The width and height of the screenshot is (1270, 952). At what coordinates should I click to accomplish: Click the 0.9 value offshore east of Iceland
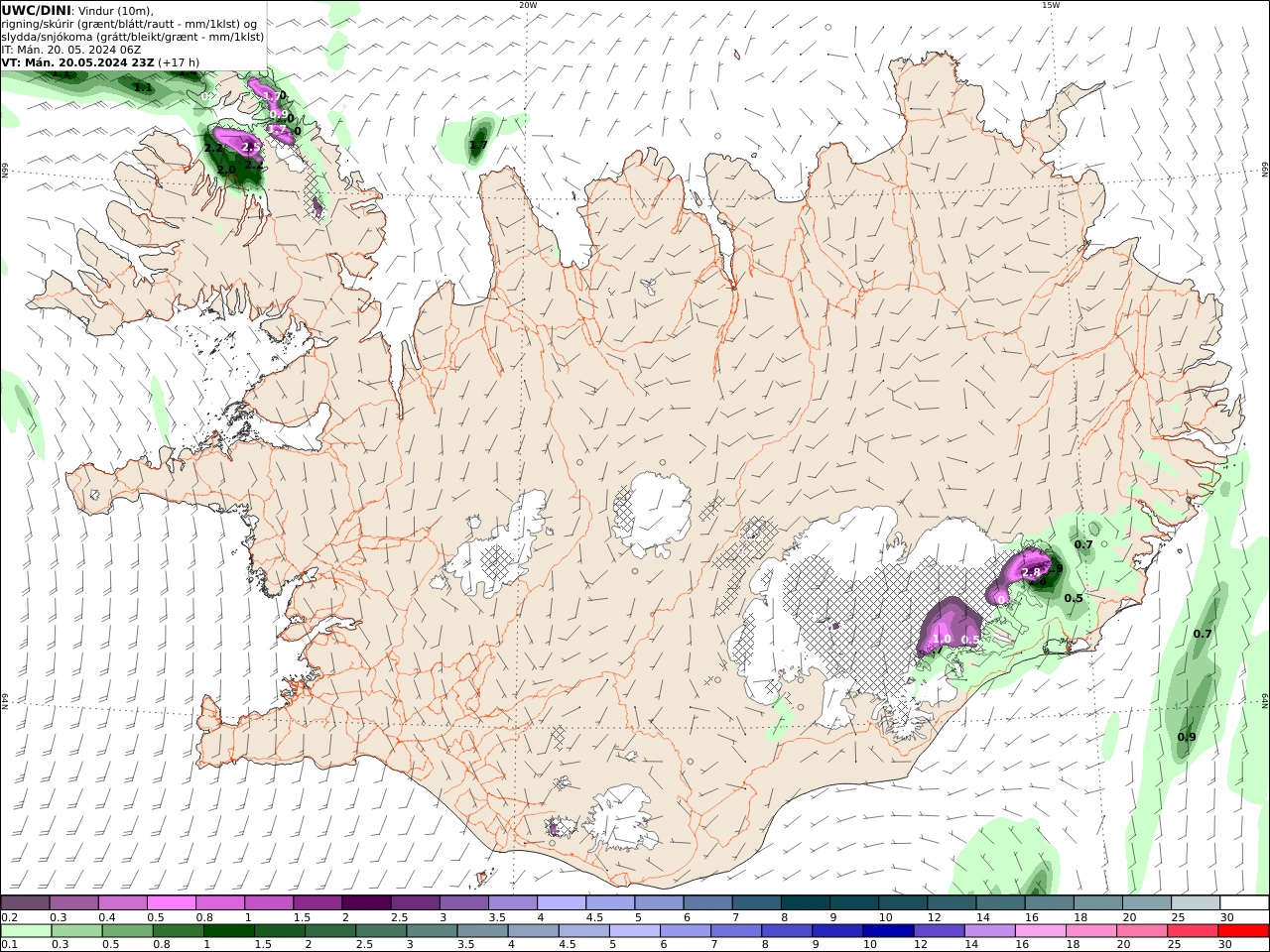click(1187, 737)
